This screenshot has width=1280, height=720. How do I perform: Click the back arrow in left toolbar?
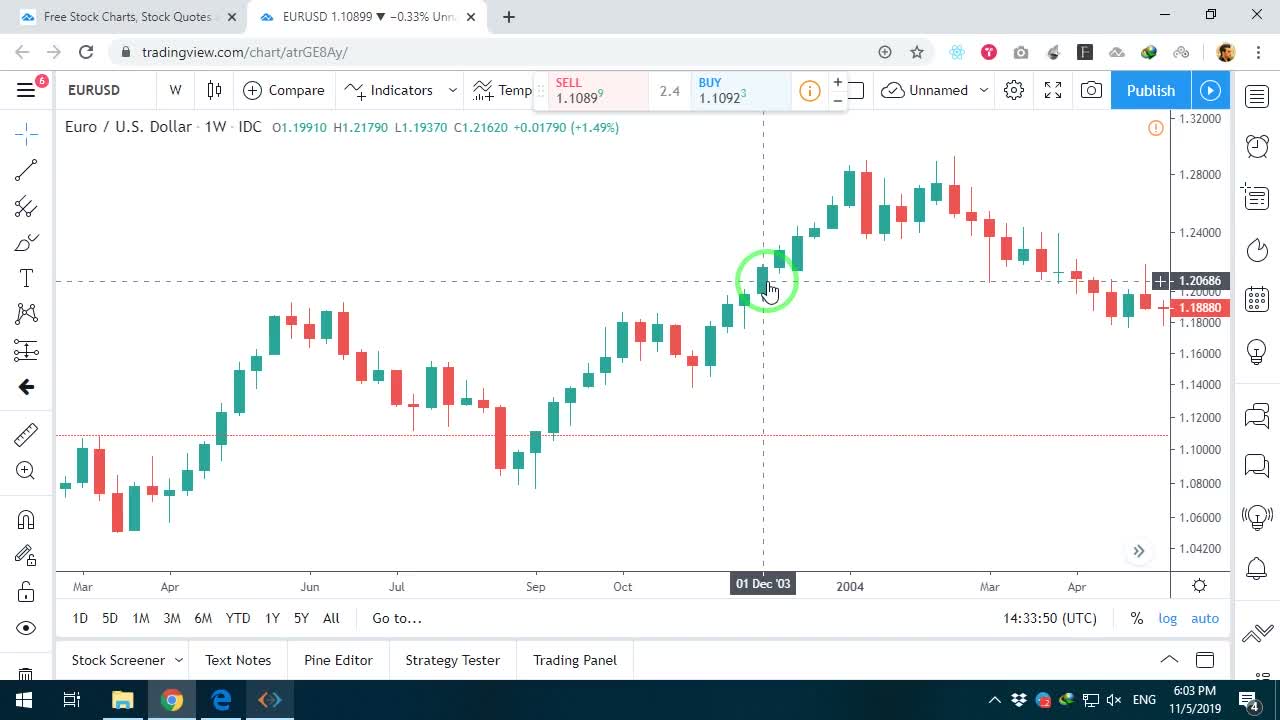26,387
